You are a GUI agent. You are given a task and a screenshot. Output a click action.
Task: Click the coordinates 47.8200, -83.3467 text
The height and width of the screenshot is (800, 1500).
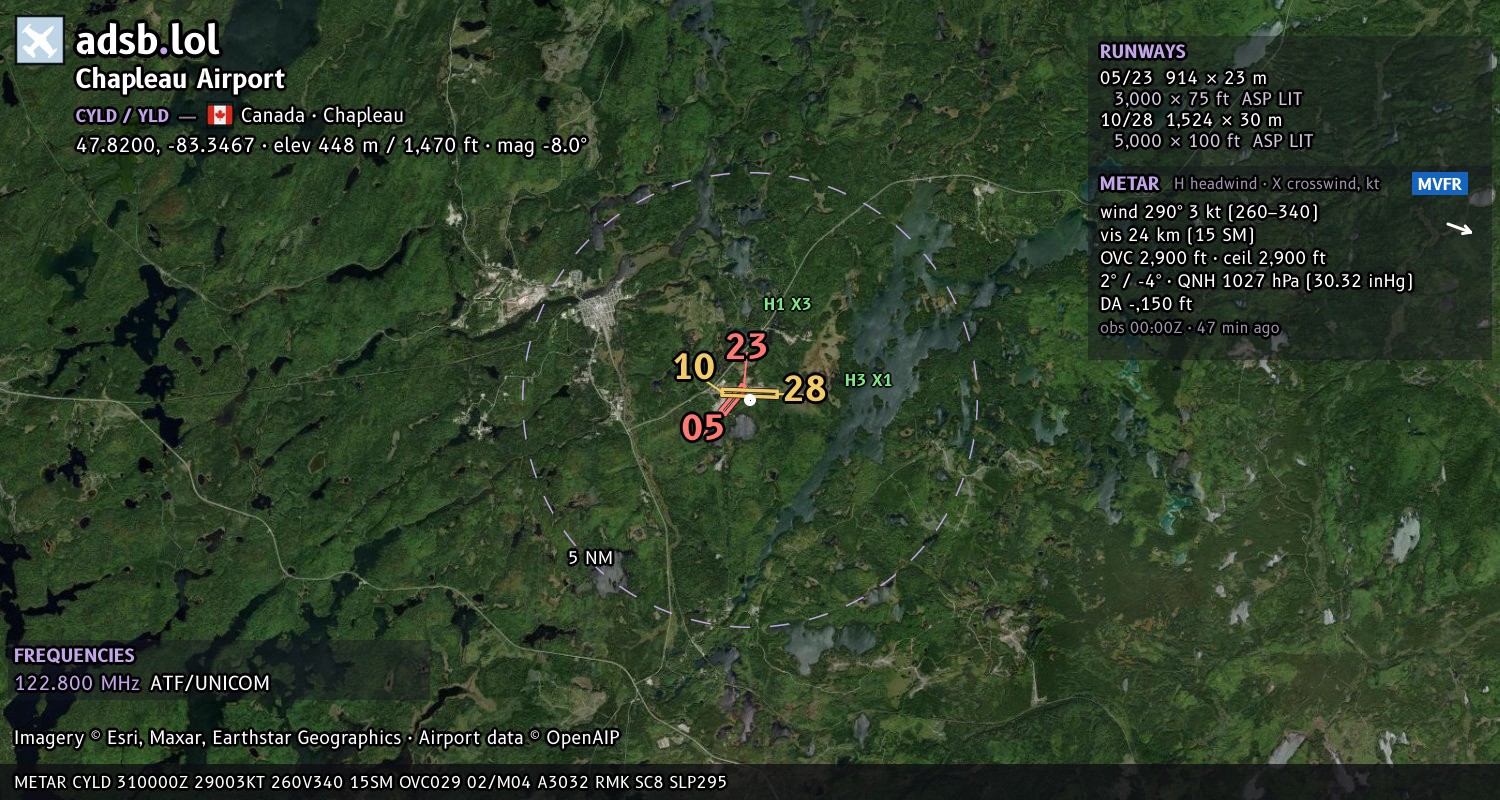(165, 145)
